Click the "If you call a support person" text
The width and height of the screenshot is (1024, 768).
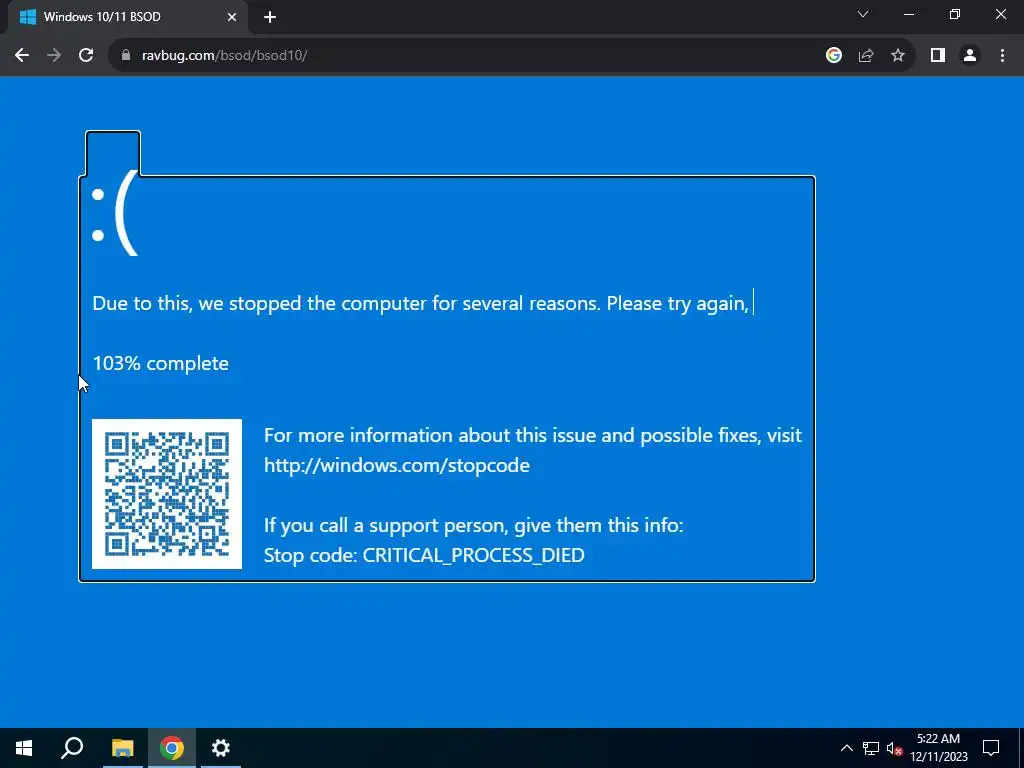click(473, 526)
